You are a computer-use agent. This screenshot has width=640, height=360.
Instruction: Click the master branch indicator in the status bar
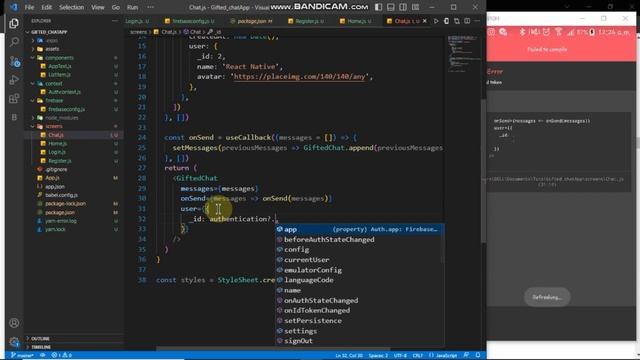pos(22,355)
